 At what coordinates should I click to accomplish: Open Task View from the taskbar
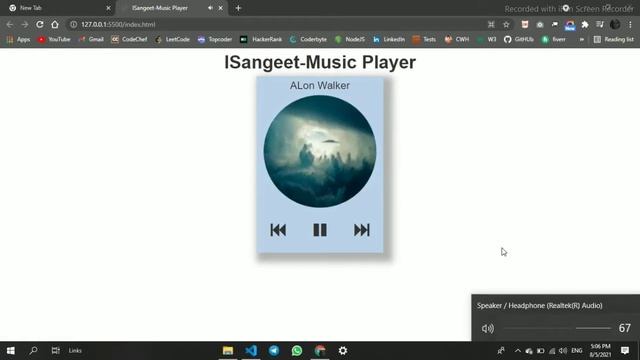coord(56,351)
